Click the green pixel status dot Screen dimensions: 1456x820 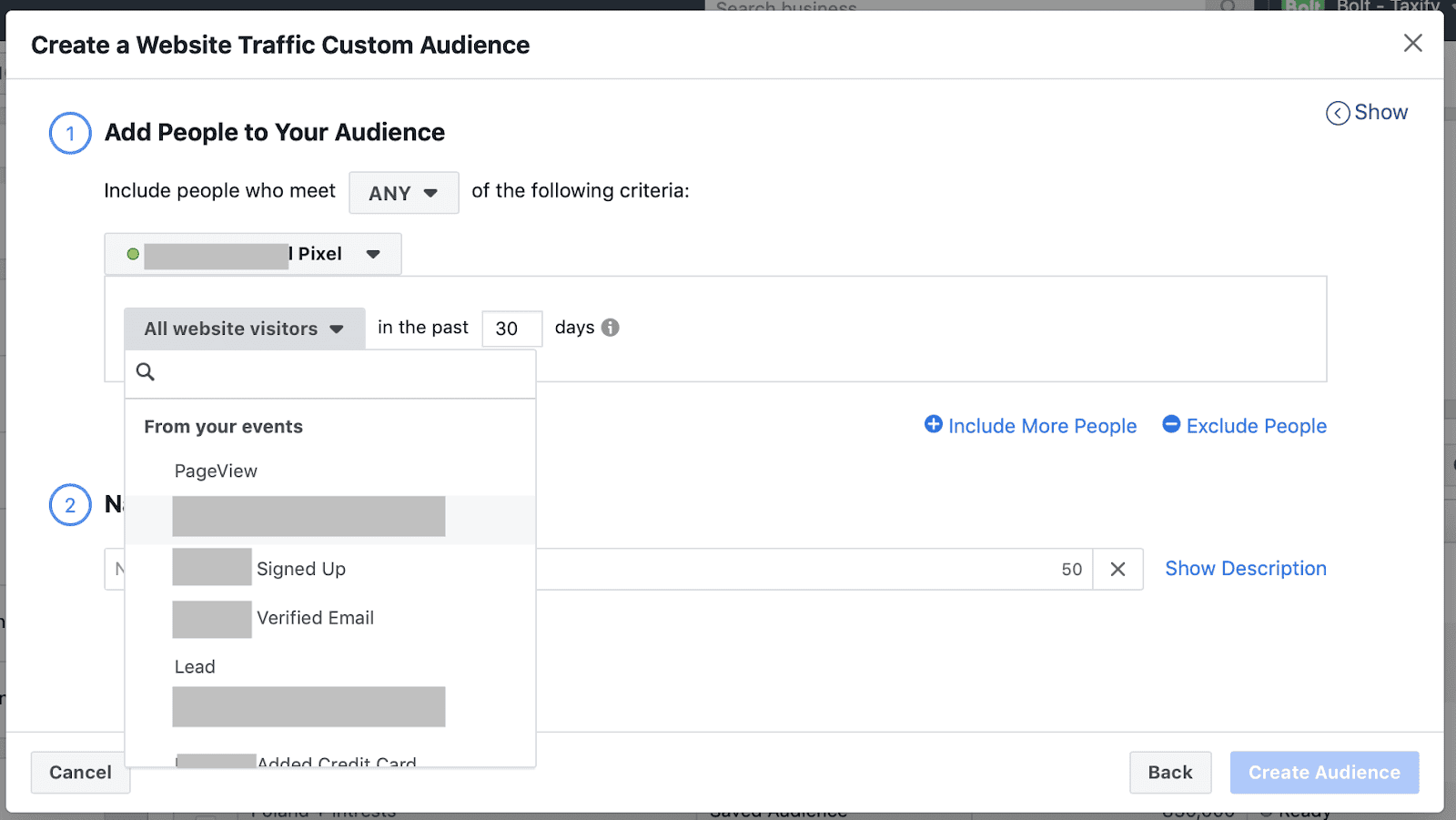click(x=133, y=254)
